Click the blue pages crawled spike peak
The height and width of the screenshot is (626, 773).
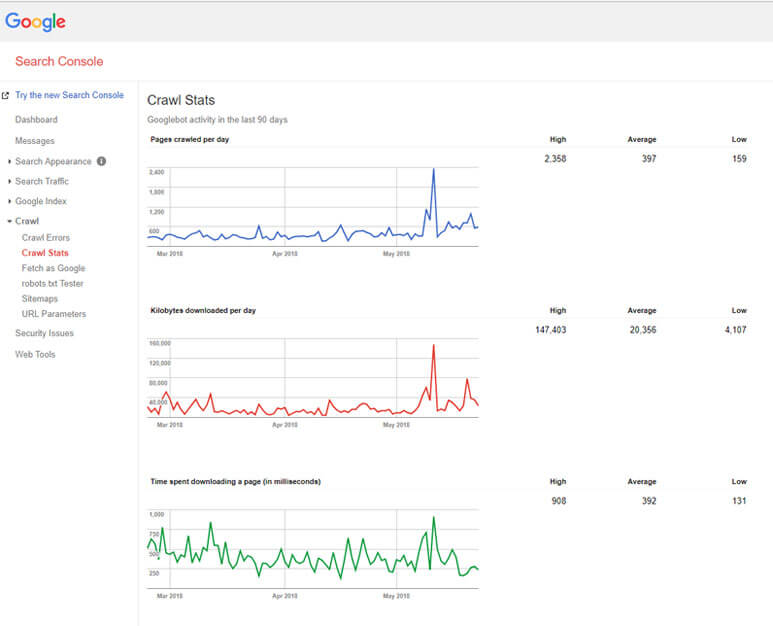[x=433, y=170]
